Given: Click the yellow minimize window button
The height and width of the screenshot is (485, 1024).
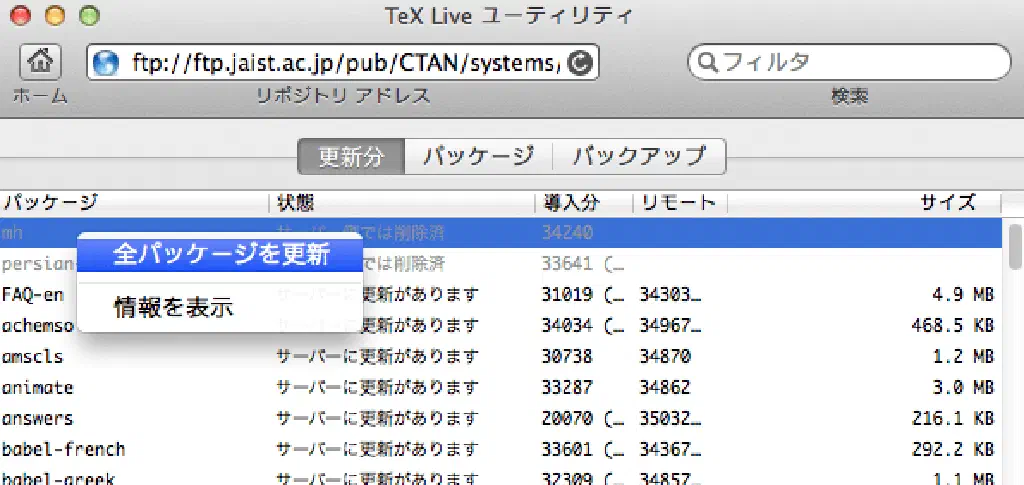Looking at the screenshot, I should click(x=55, y=16).
